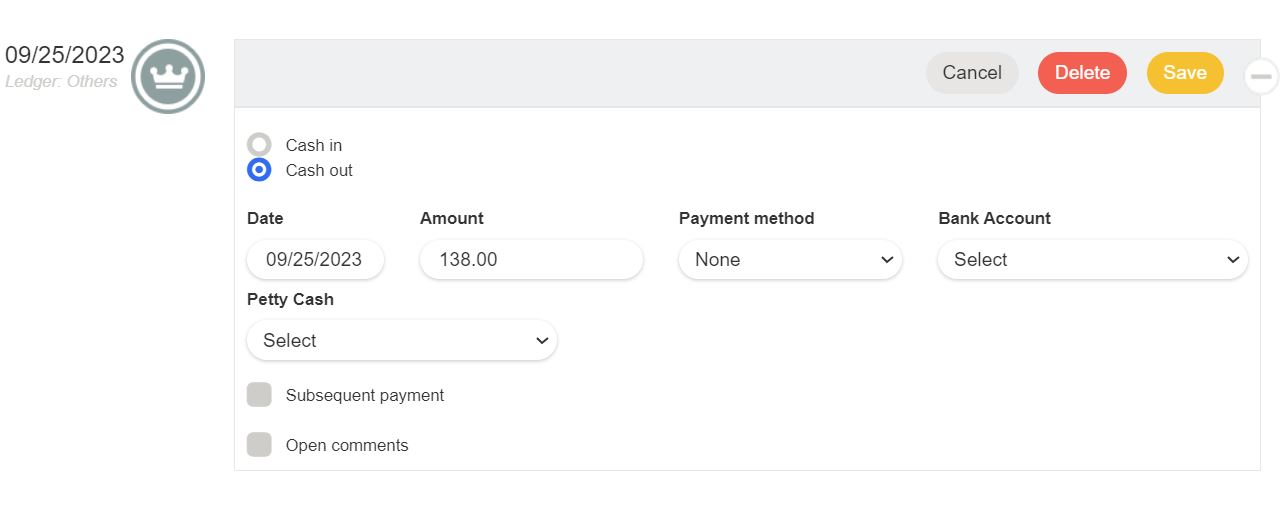Enable the Subsequent payment checkbox
The height and width of the screenshot is (505, 1287).
coord(259,395)
